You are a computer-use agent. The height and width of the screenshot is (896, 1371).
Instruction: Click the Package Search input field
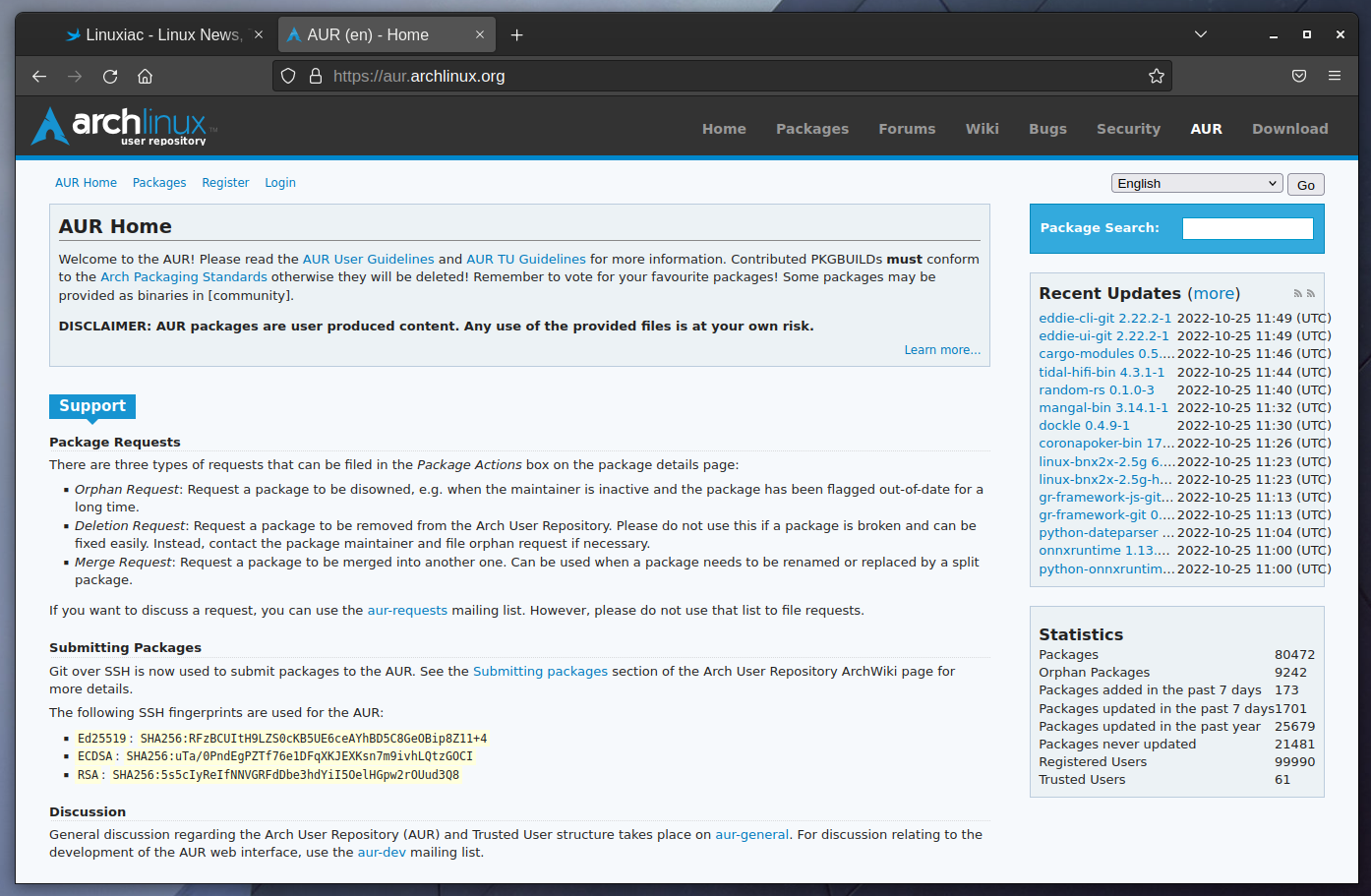(x=1247, y=228)
